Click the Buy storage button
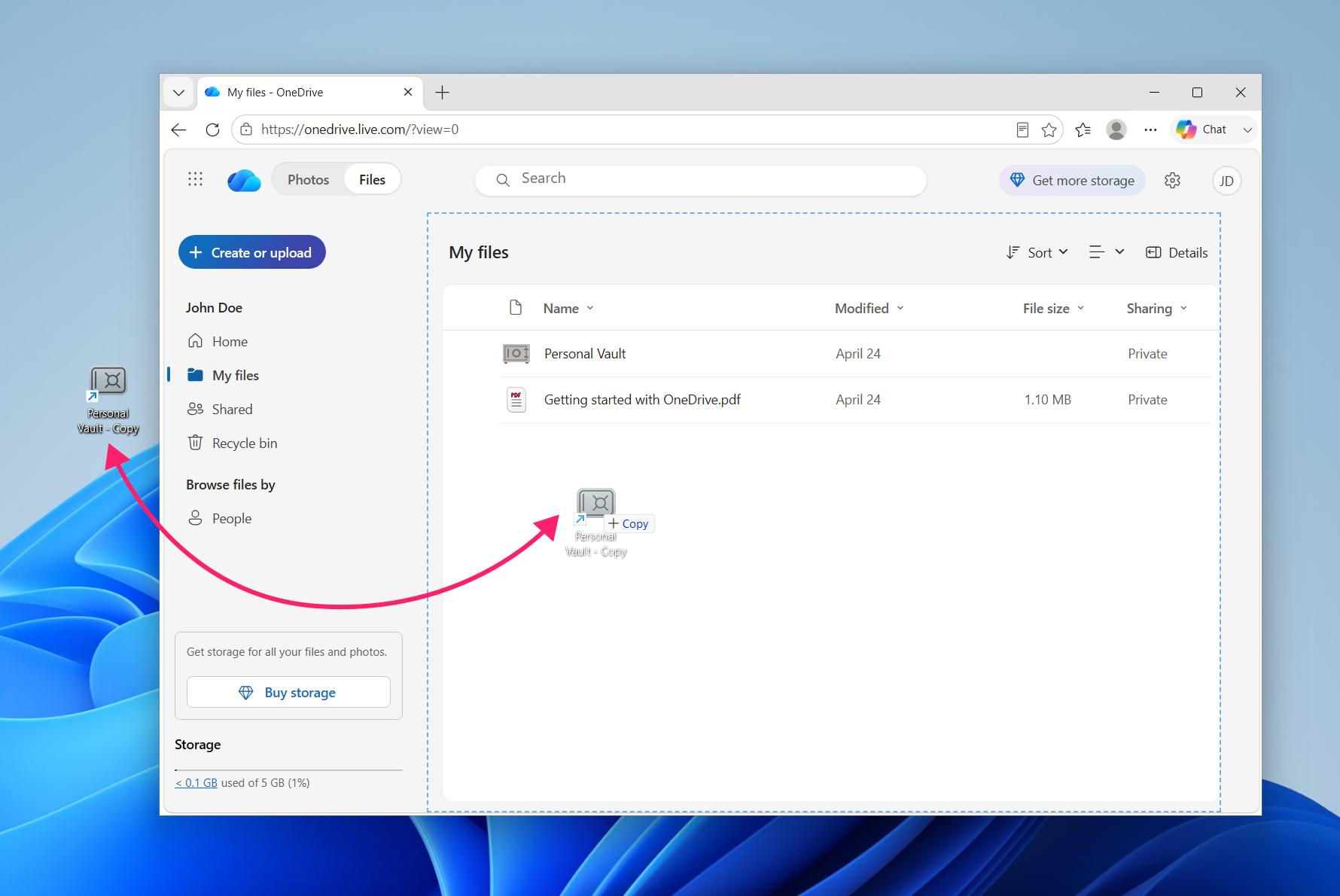Viewport: 1340px width, 896px height. click(288, 692)
